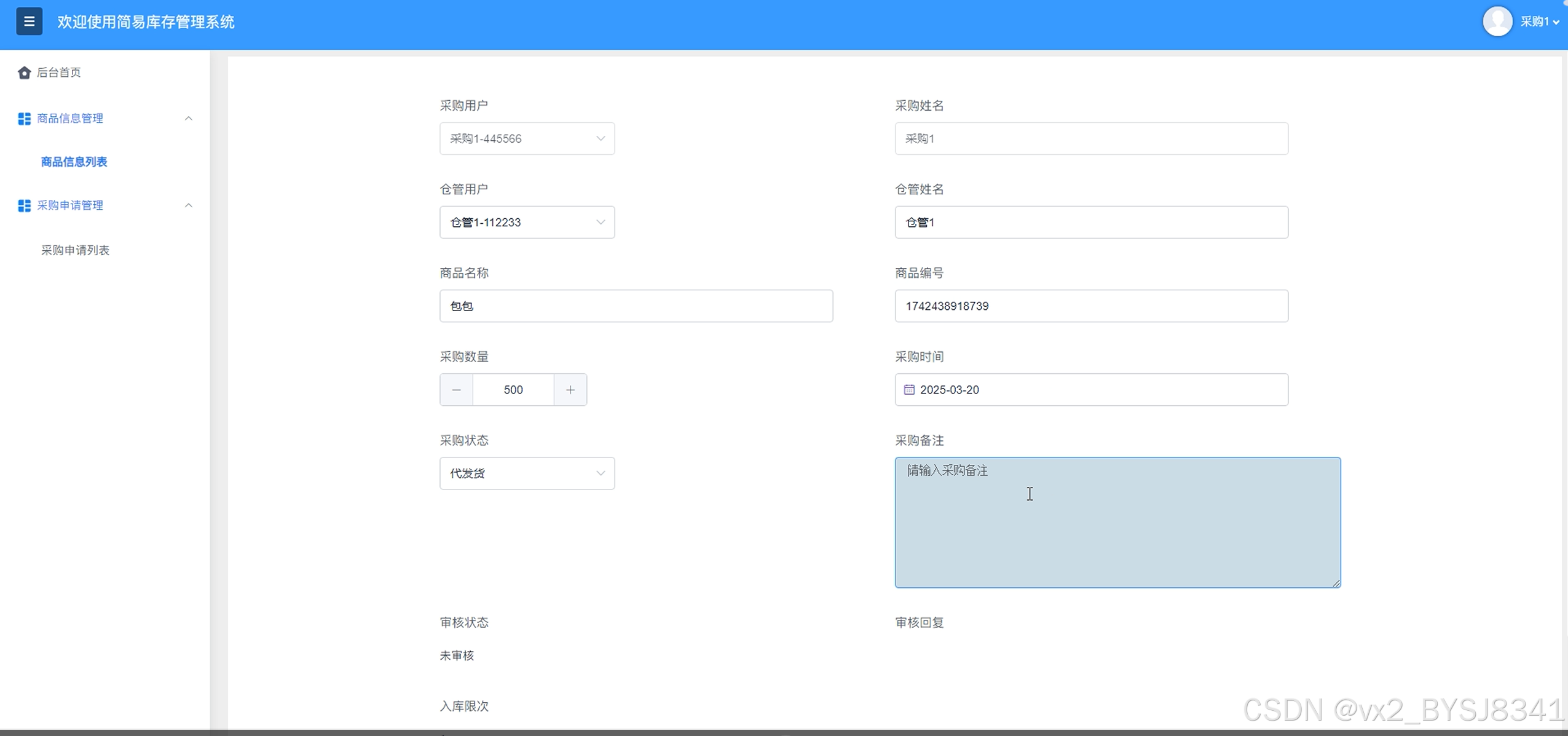Click the grid icon beside 采购申请管理

(24, 205)
